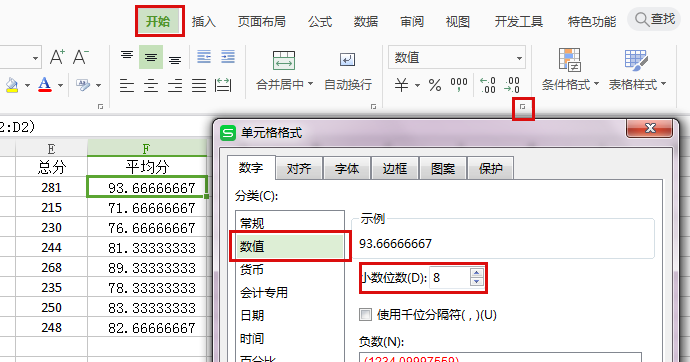Select cell containing 93.66666667
The width and height of the screenshot is (690, 362).
pyautogui.click(x=147, y=187)
